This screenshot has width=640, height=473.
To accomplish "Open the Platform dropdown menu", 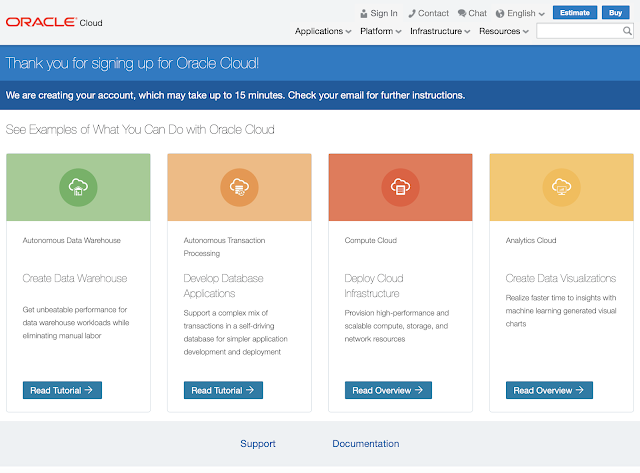I will click(x=381, y=31).
